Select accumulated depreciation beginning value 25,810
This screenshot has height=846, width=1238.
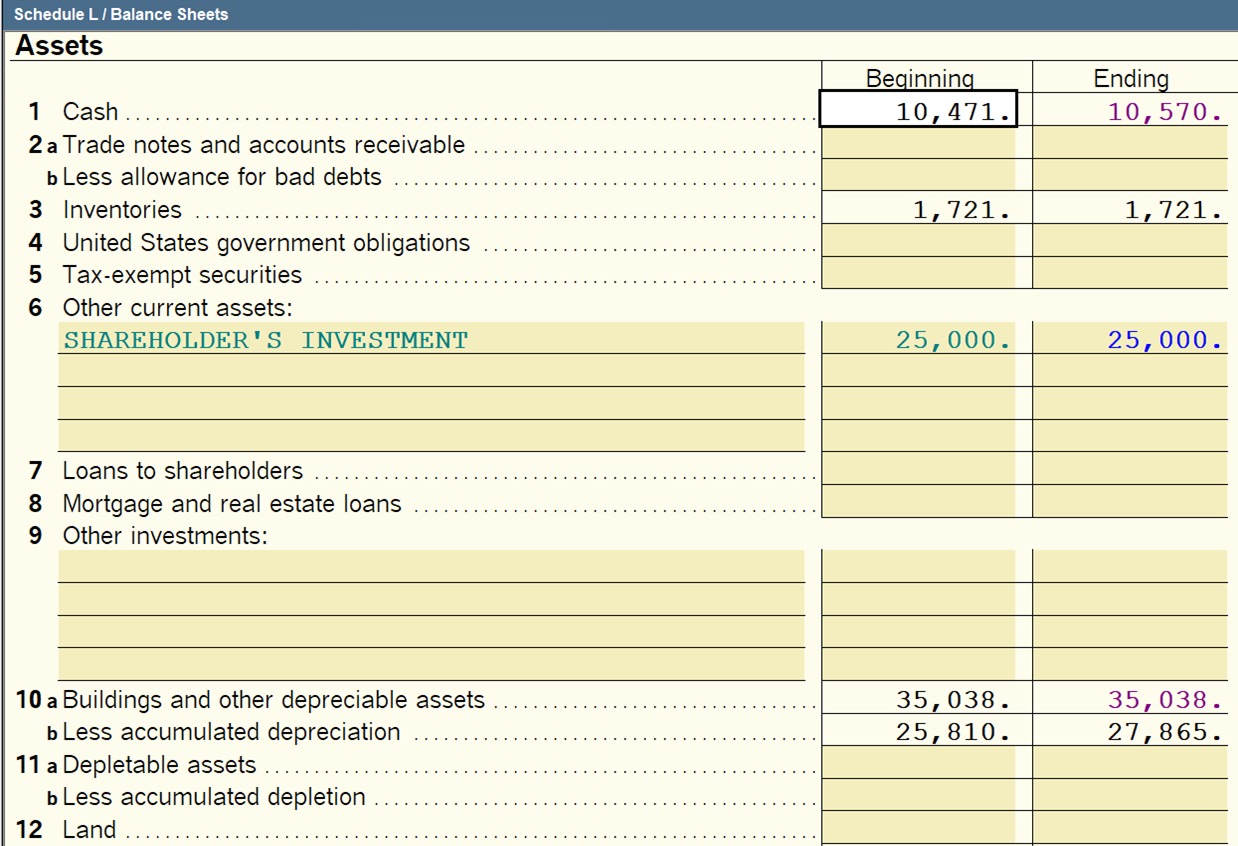[918, 732]
